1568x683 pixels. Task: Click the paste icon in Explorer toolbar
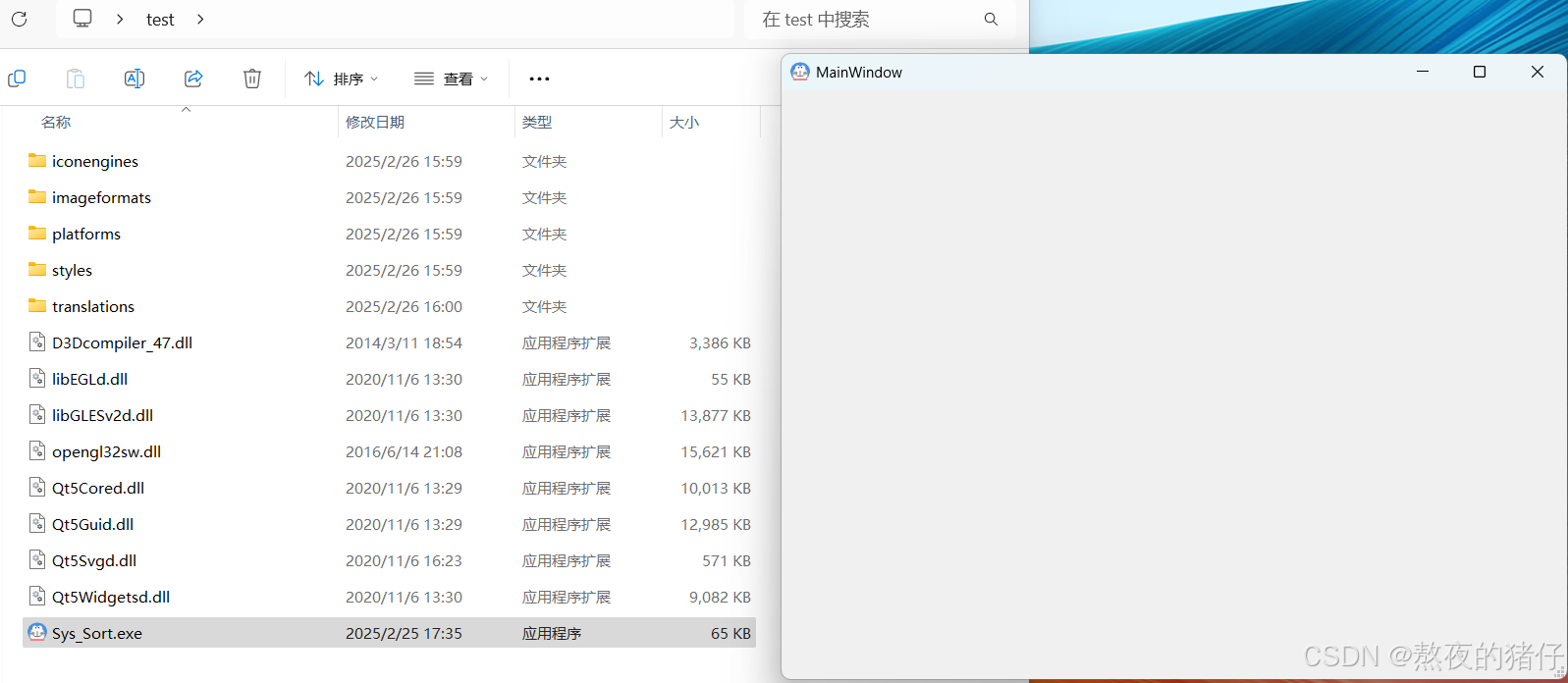(76, 79)
